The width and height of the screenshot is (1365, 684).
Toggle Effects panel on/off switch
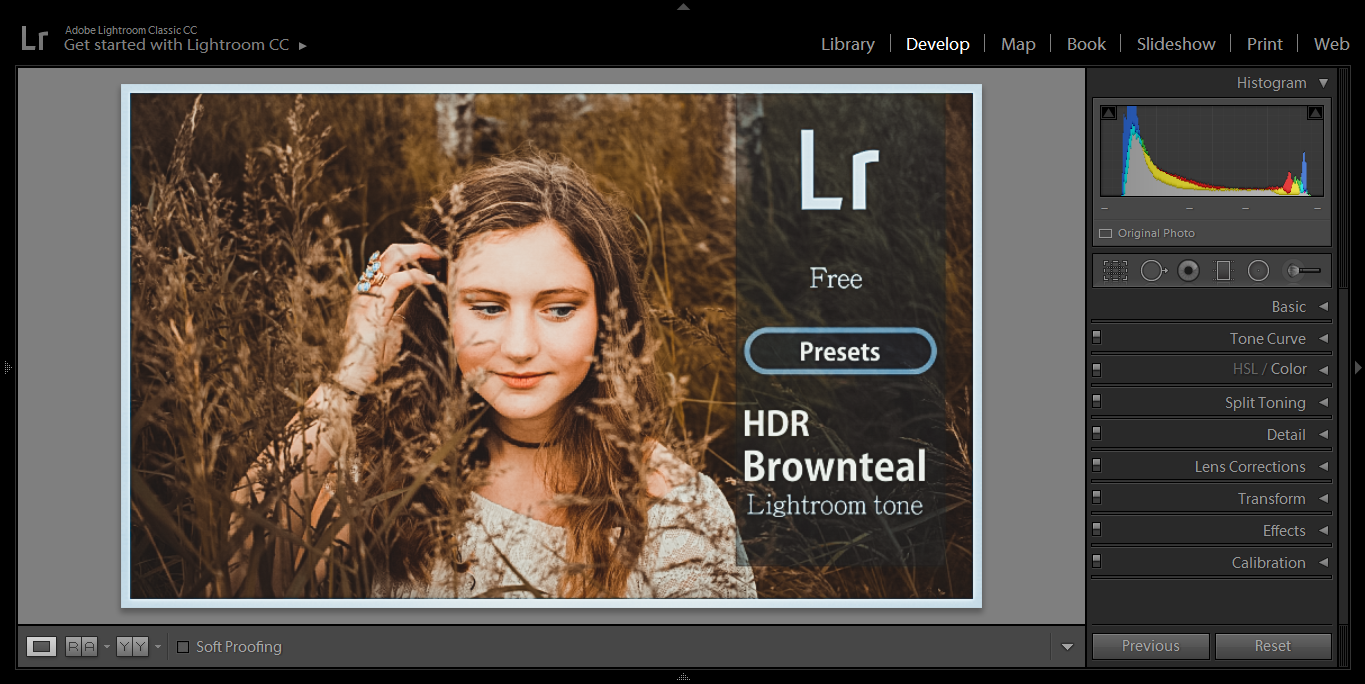pyautogui.click(x=1097, y=530)
